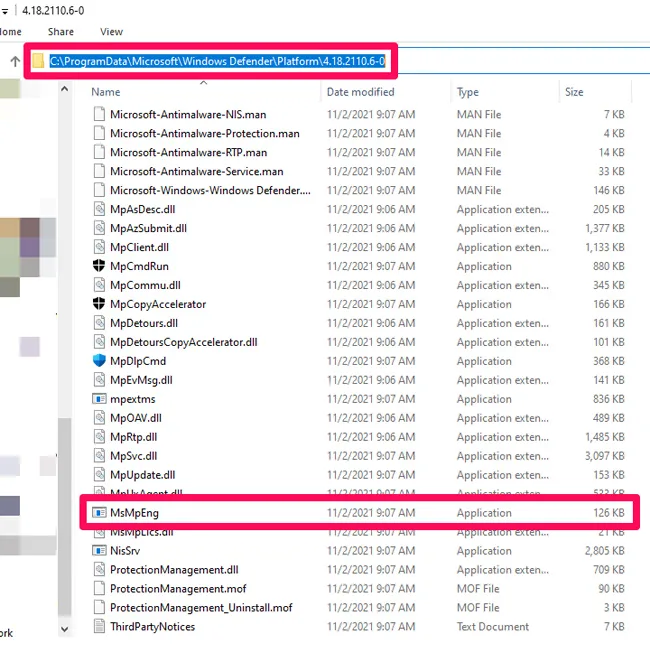Click the MpCopyAccelerator shield icon
650x653 pixels.
tap(99, 304)
